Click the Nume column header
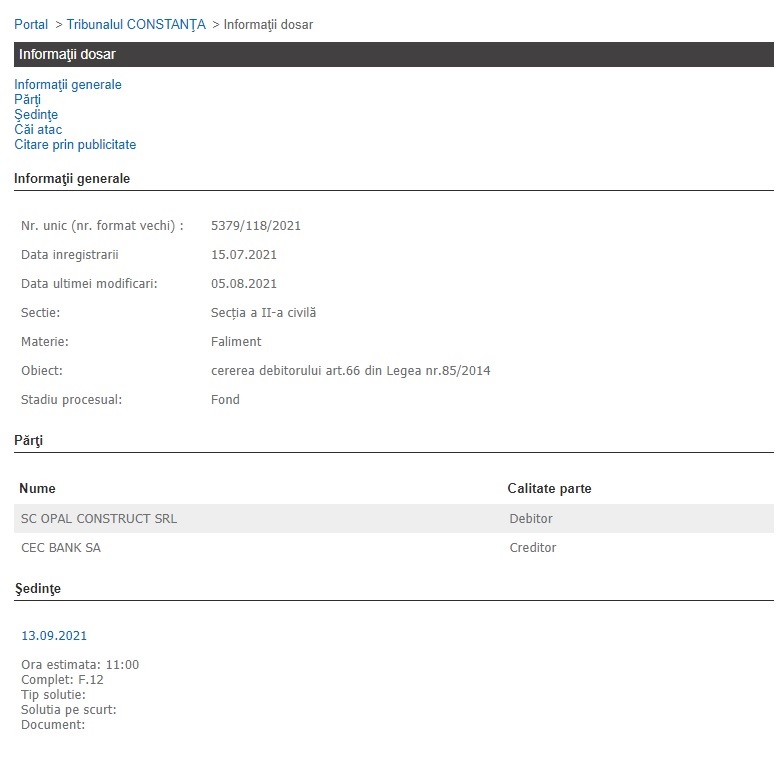This screenshot has height=757, width=782. click(37, 489)
